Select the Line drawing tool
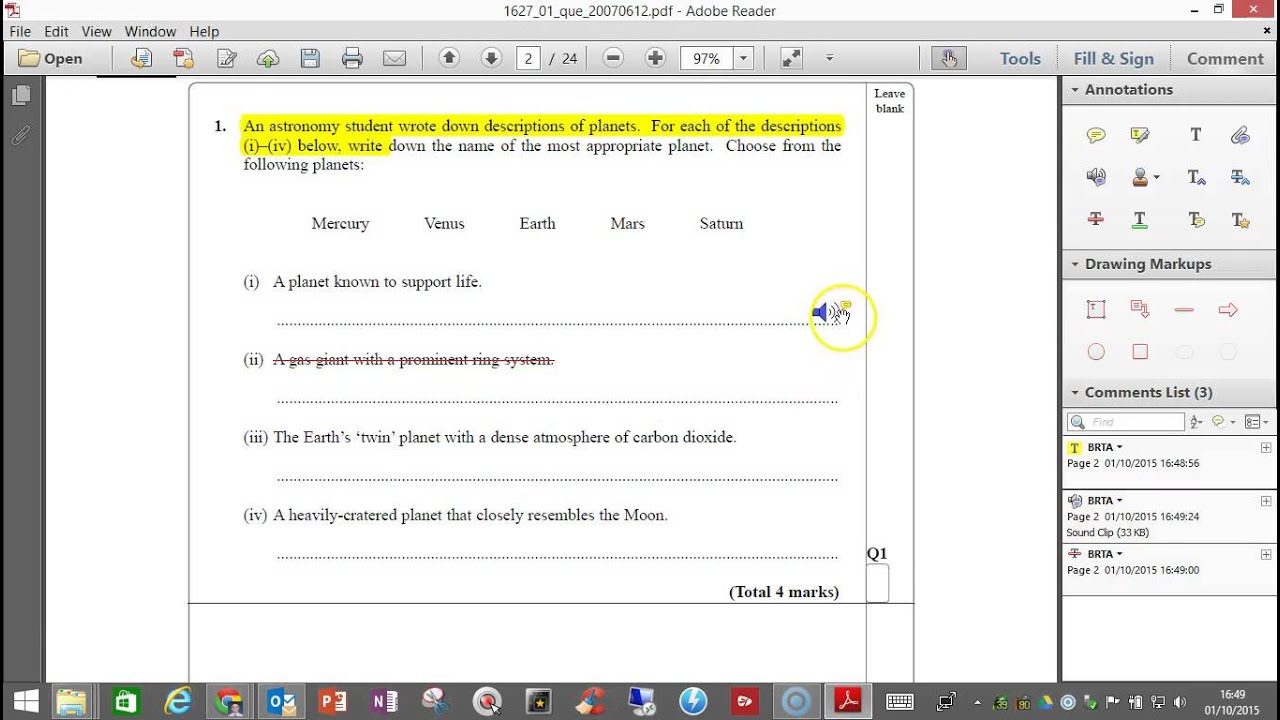Image resolution: width=1280 pixels, height=720 pixels. tap(1184, 310)
